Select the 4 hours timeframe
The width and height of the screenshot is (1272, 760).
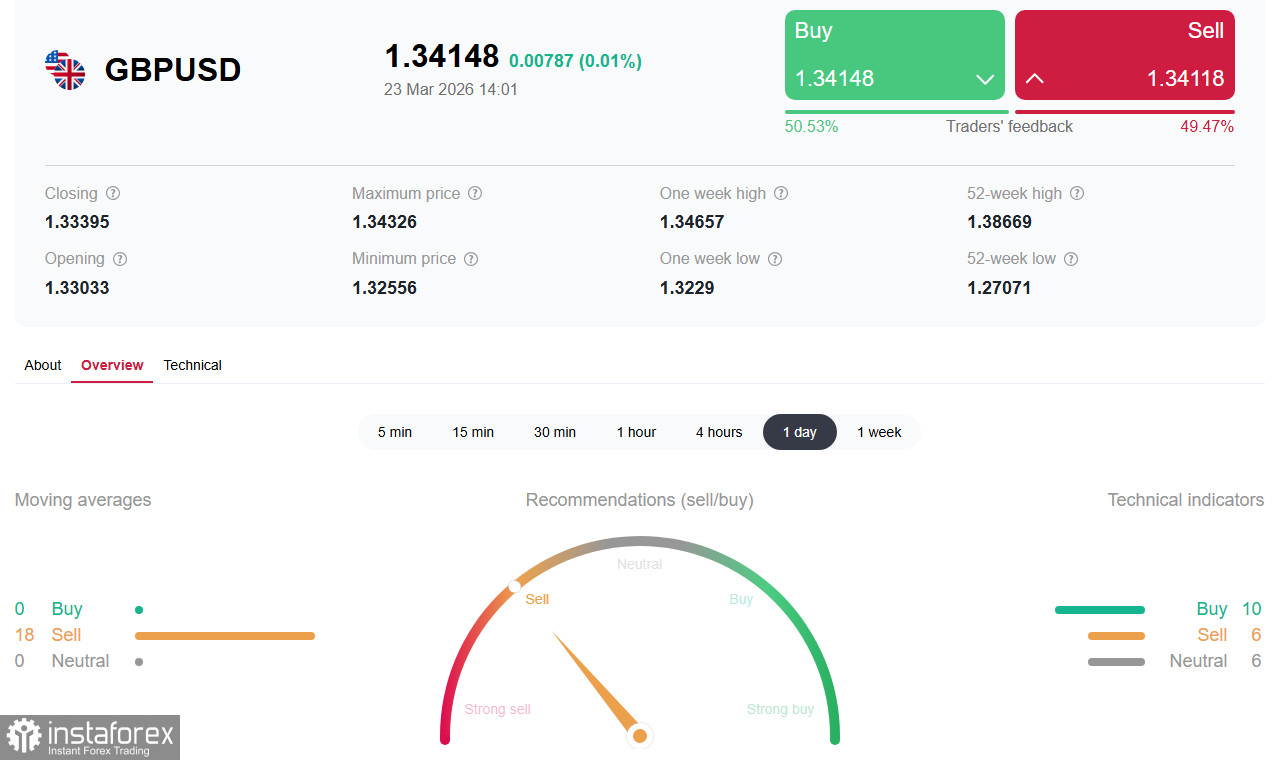[719, 432]
